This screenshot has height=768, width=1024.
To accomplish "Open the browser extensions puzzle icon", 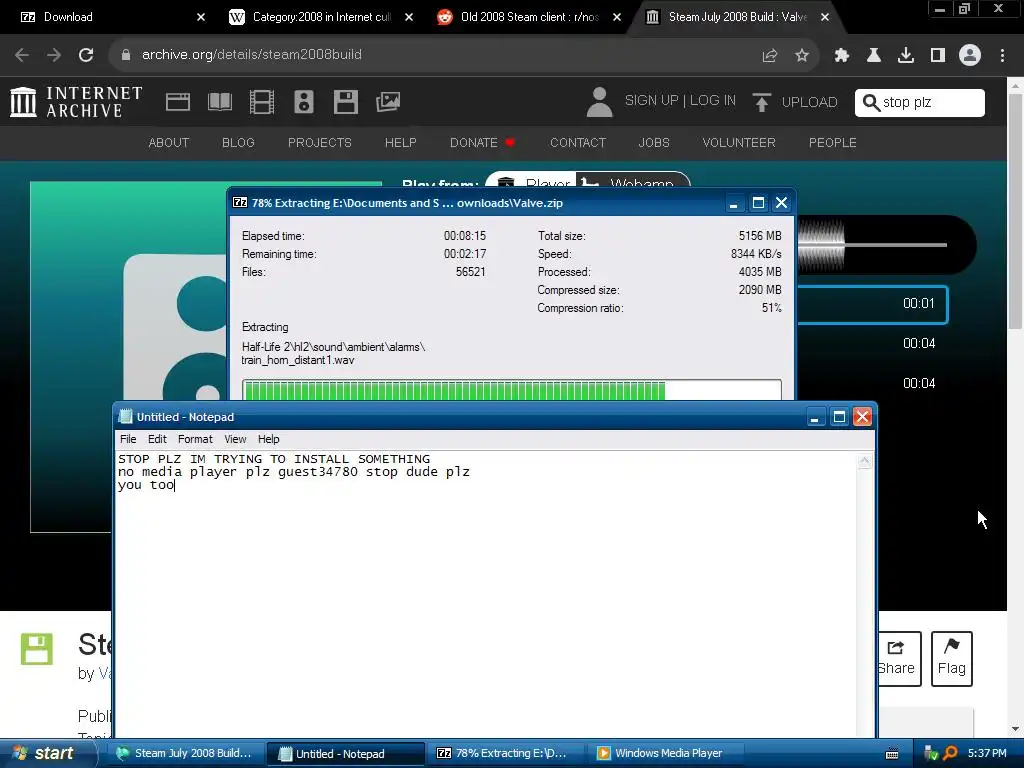I will 842,56.
